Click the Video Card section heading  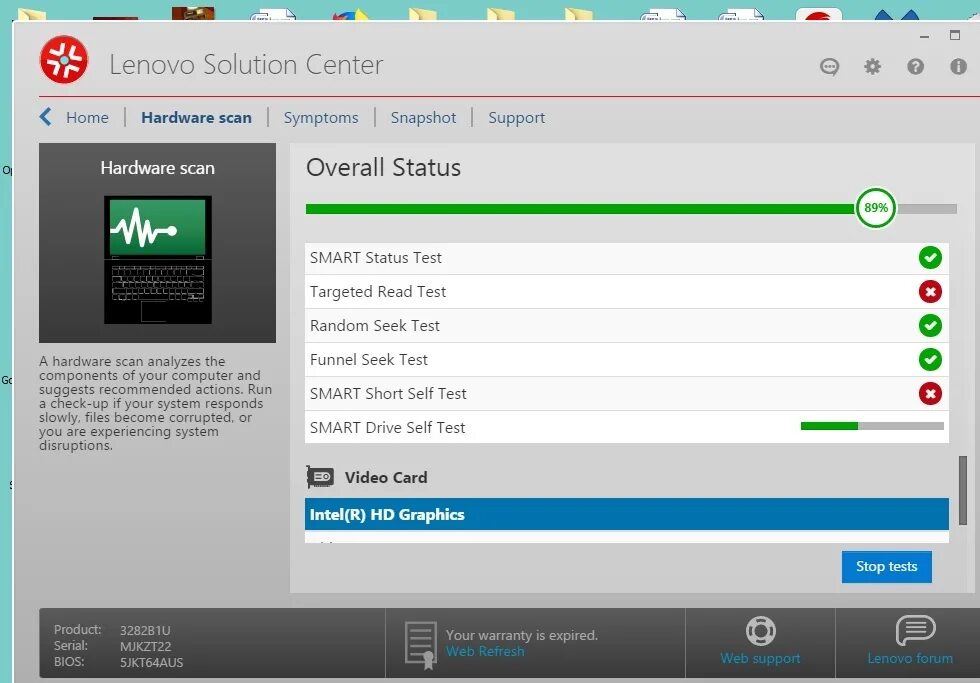(386, 477)
